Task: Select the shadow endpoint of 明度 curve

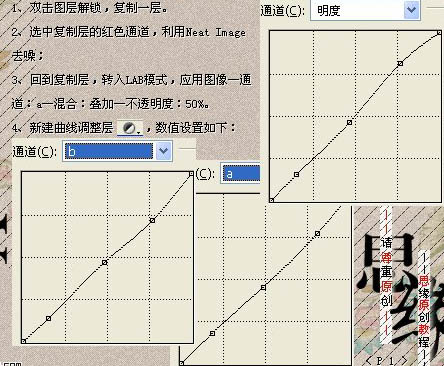Action: [x=272, y=200]
